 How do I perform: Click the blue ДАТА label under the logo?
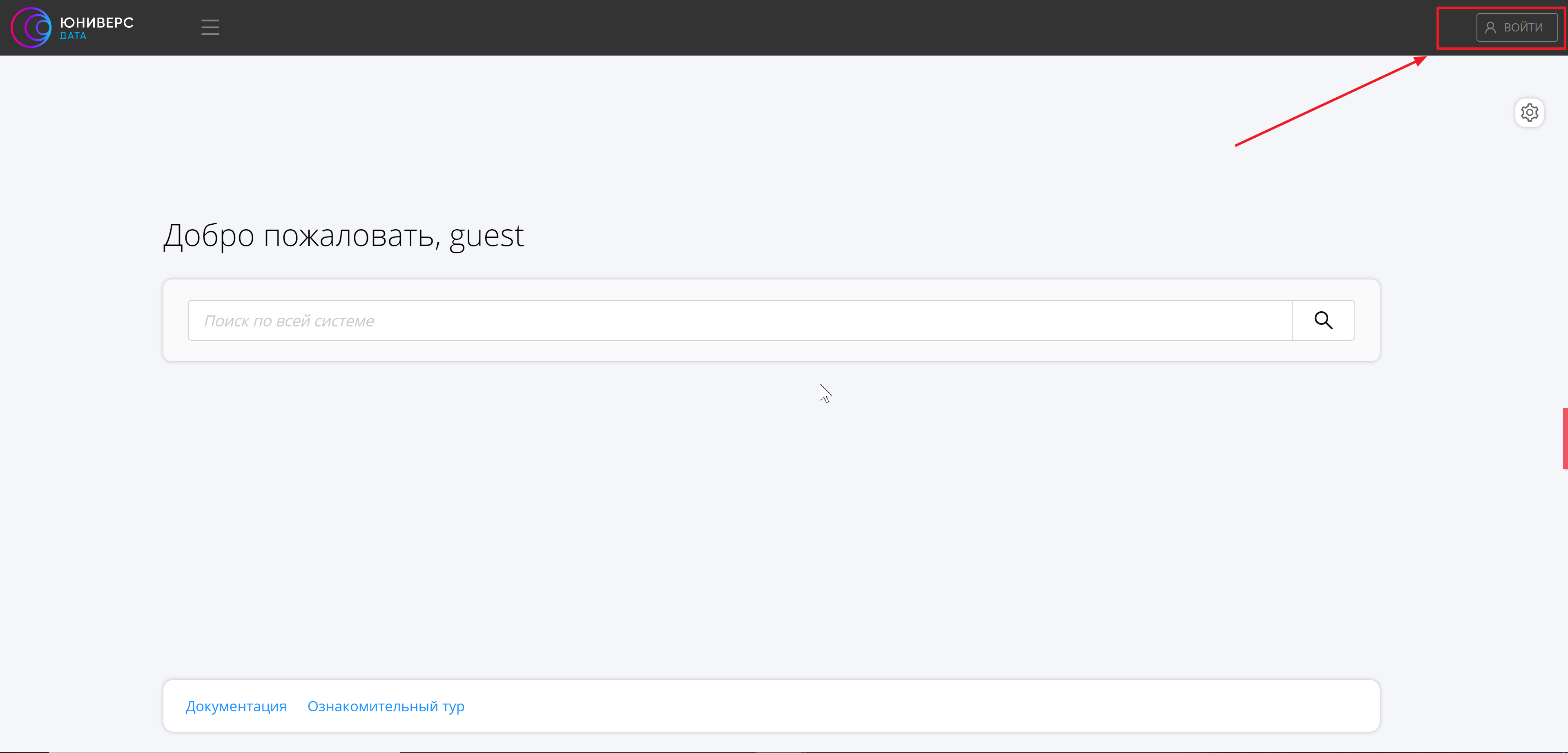tap(73, 36)
